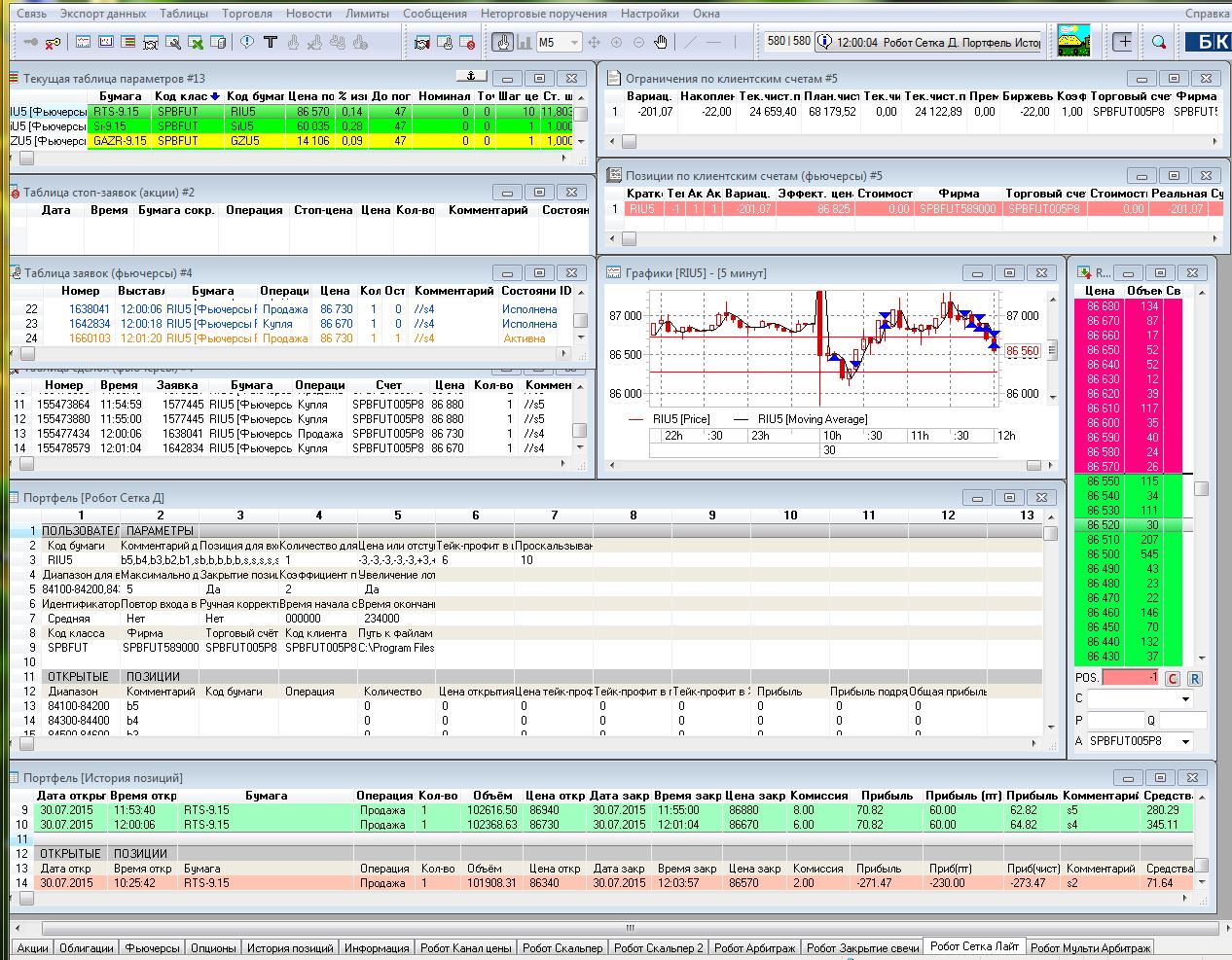This screenshot has width=1232, height=960.
Task: Select trade 155478579 in trades table
Action: click(x=291, y=448)
